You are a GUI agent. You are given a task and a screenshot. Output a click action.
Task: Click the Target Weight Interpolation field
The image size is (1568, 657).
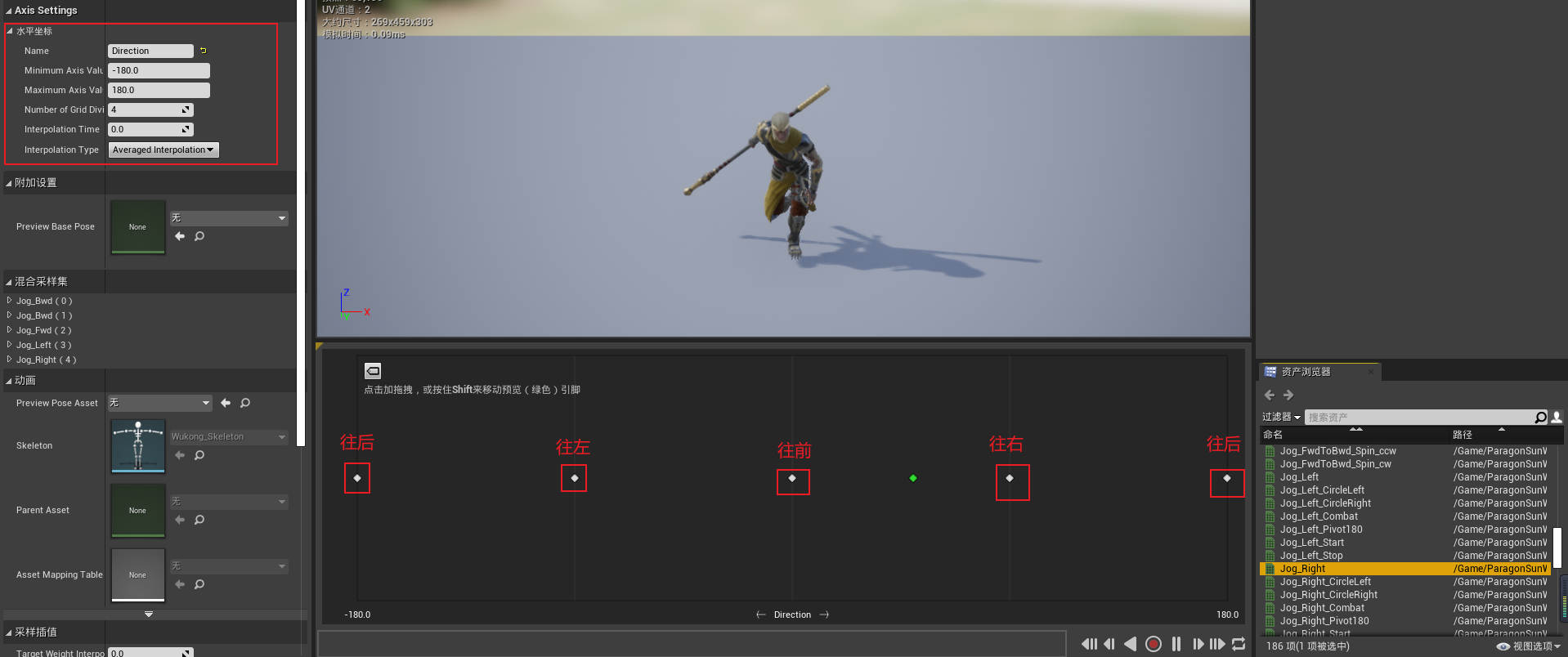point(150,653)
